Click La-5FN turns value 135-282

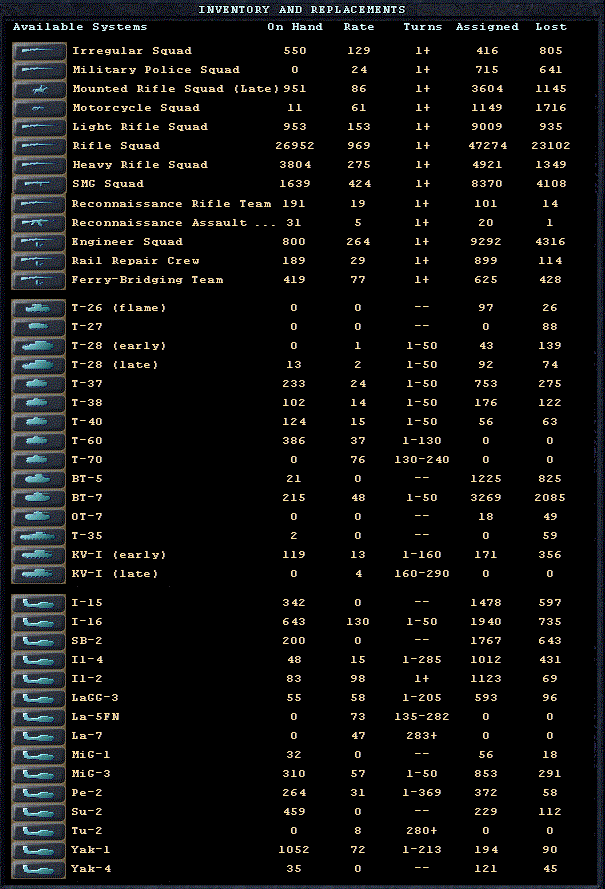(422, 717)
